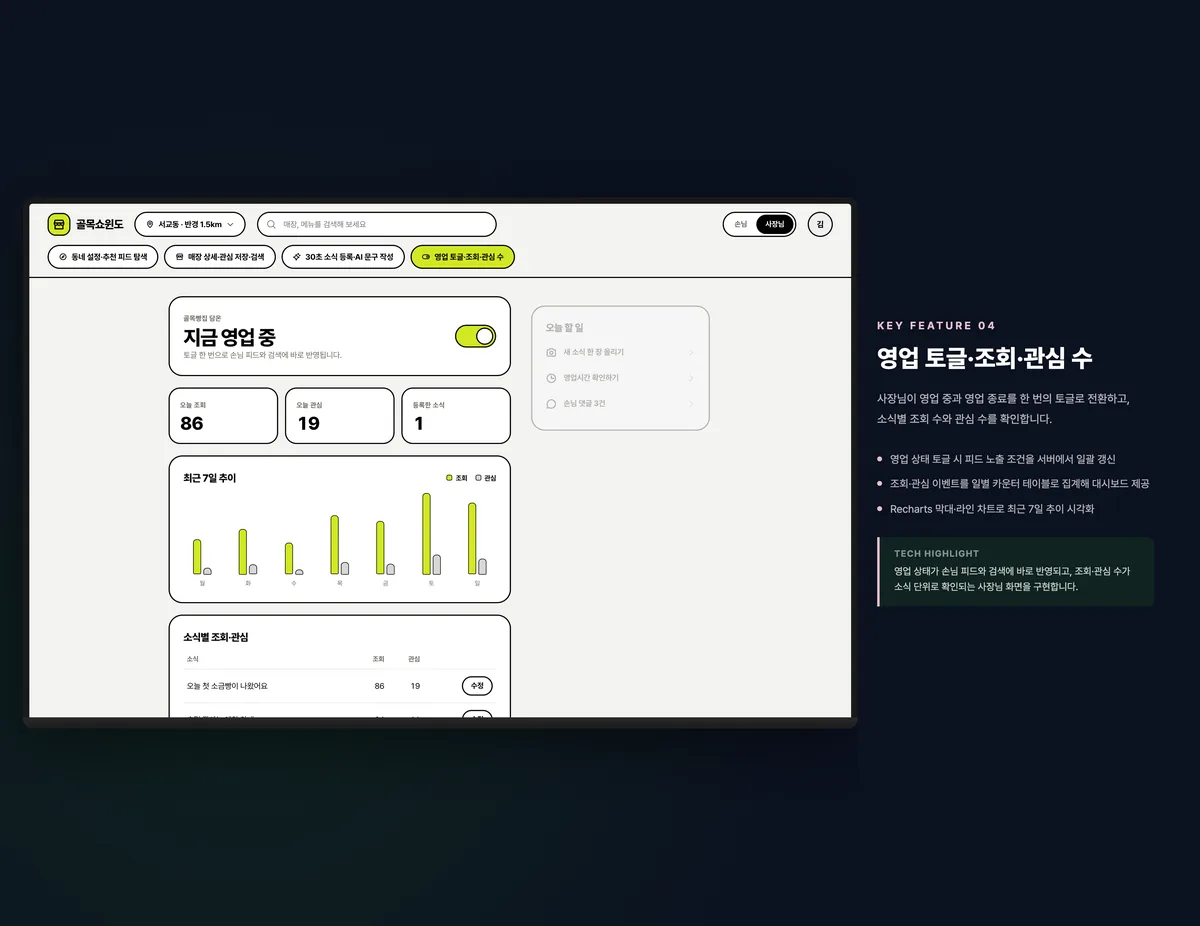Switch to 손님 mode
Image resolution: width=1200 pixels, height=926 pixels.
[741, 224]
